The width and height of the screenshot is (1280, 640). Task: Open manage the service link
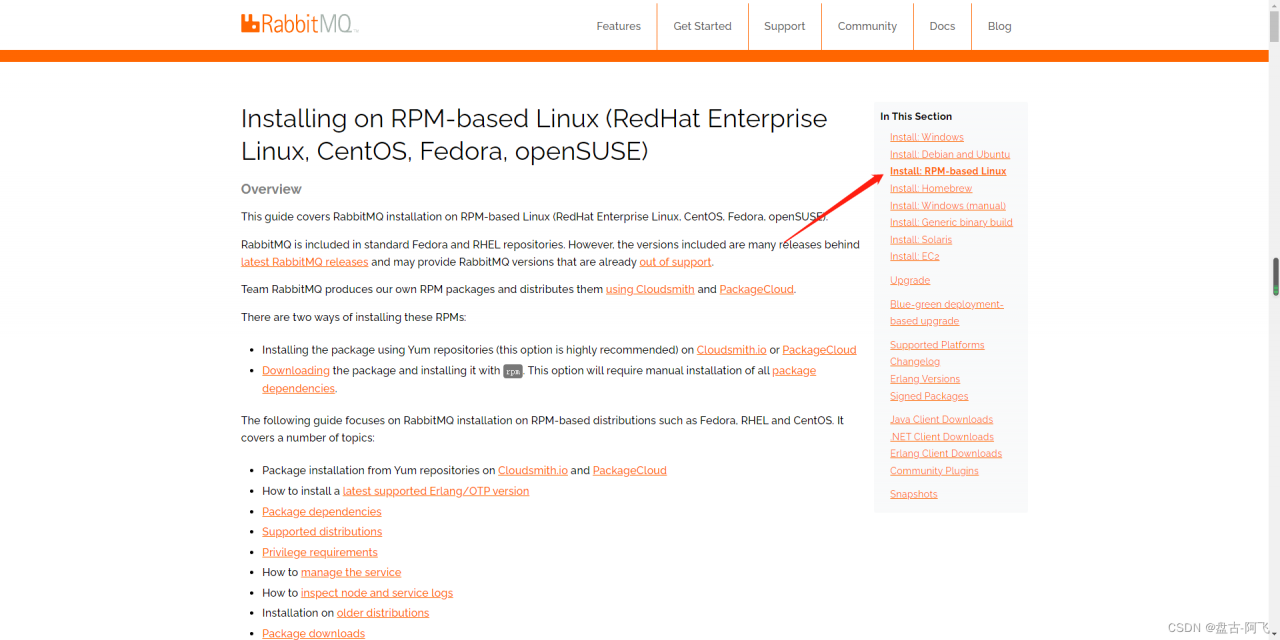pyautogui.click(x=351, y=573)
